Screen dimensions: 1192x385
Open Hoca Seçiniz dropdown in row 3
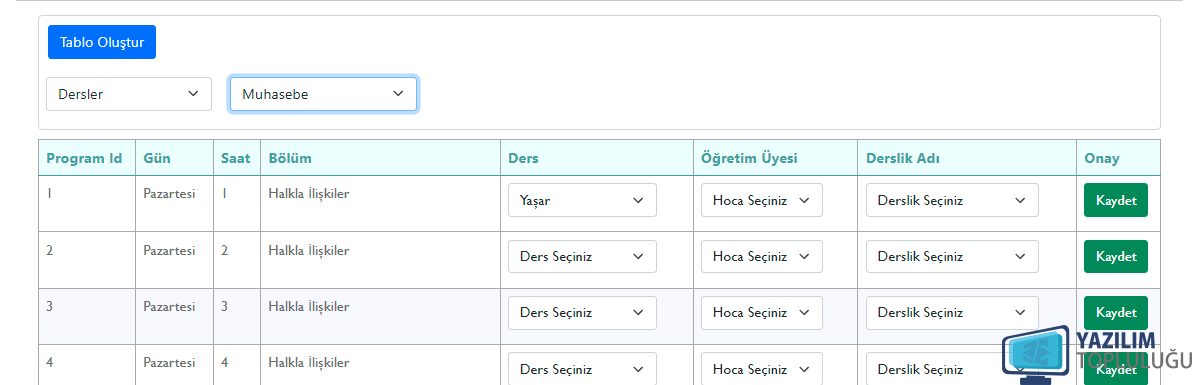pos(762,313)
